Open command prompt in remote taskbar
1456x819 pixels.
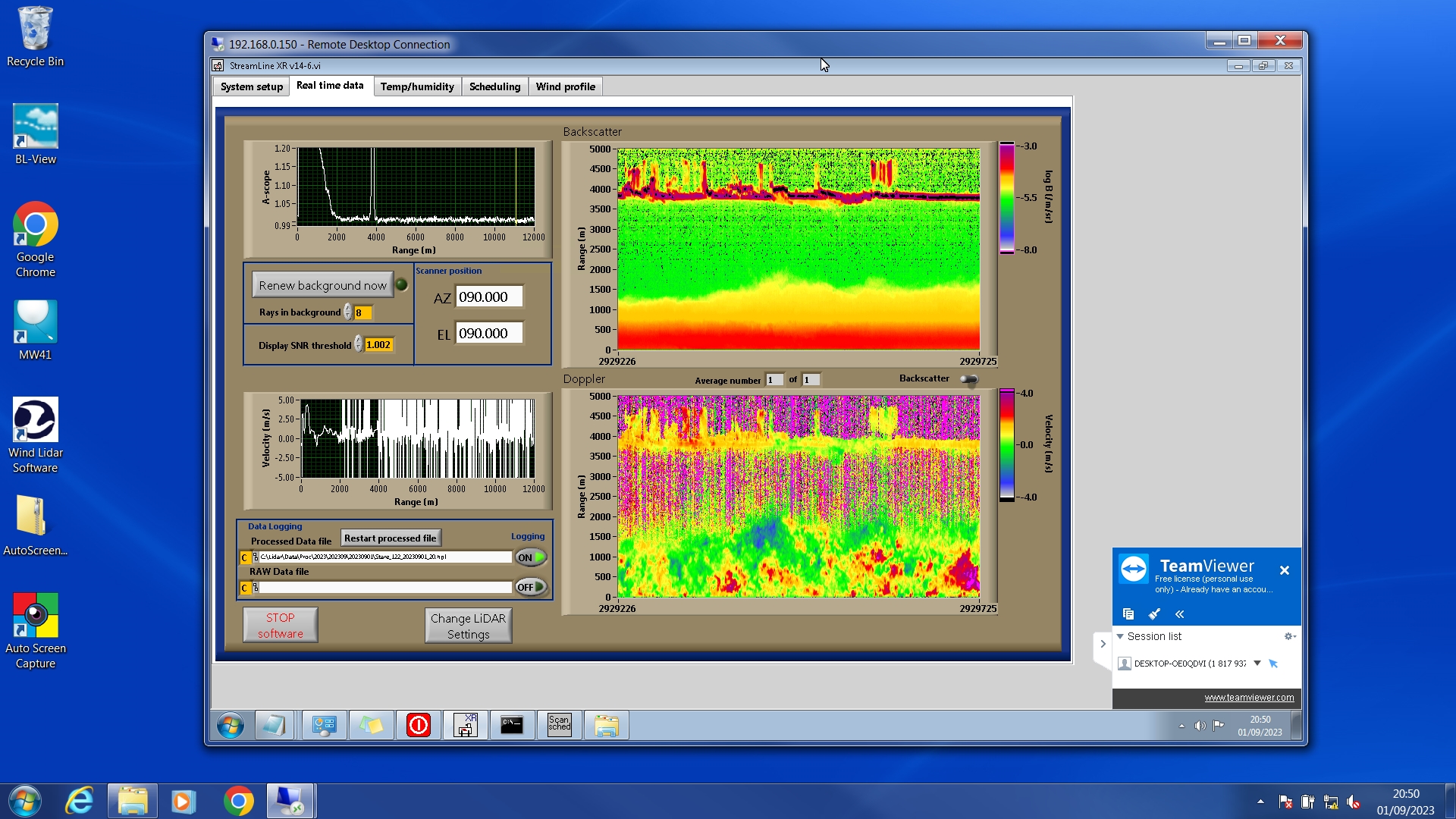512,725
